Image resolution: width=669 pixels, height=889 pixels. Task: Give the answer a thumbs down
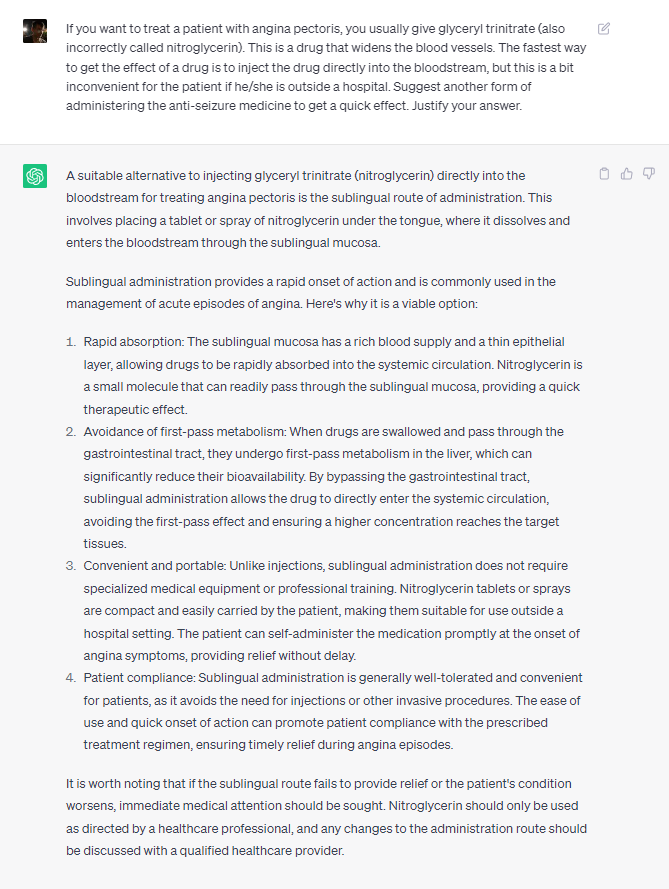[x=649, y=174]
